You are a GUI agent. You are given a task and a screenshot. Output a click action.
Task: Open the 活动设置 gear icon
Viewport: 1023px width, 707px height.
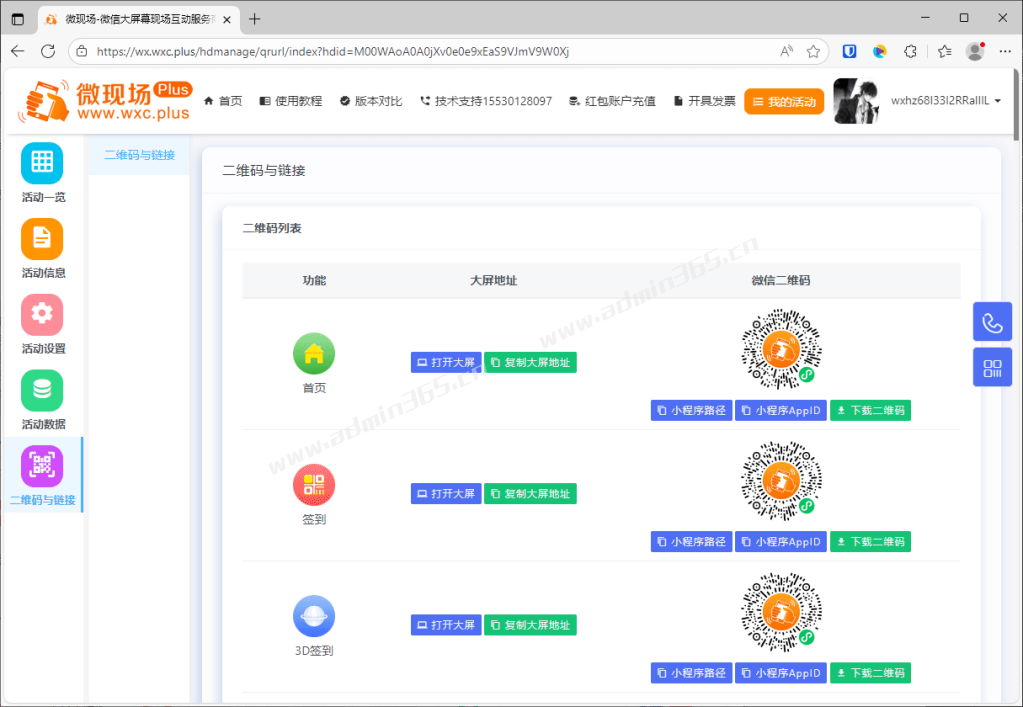[x=42, y=315]
